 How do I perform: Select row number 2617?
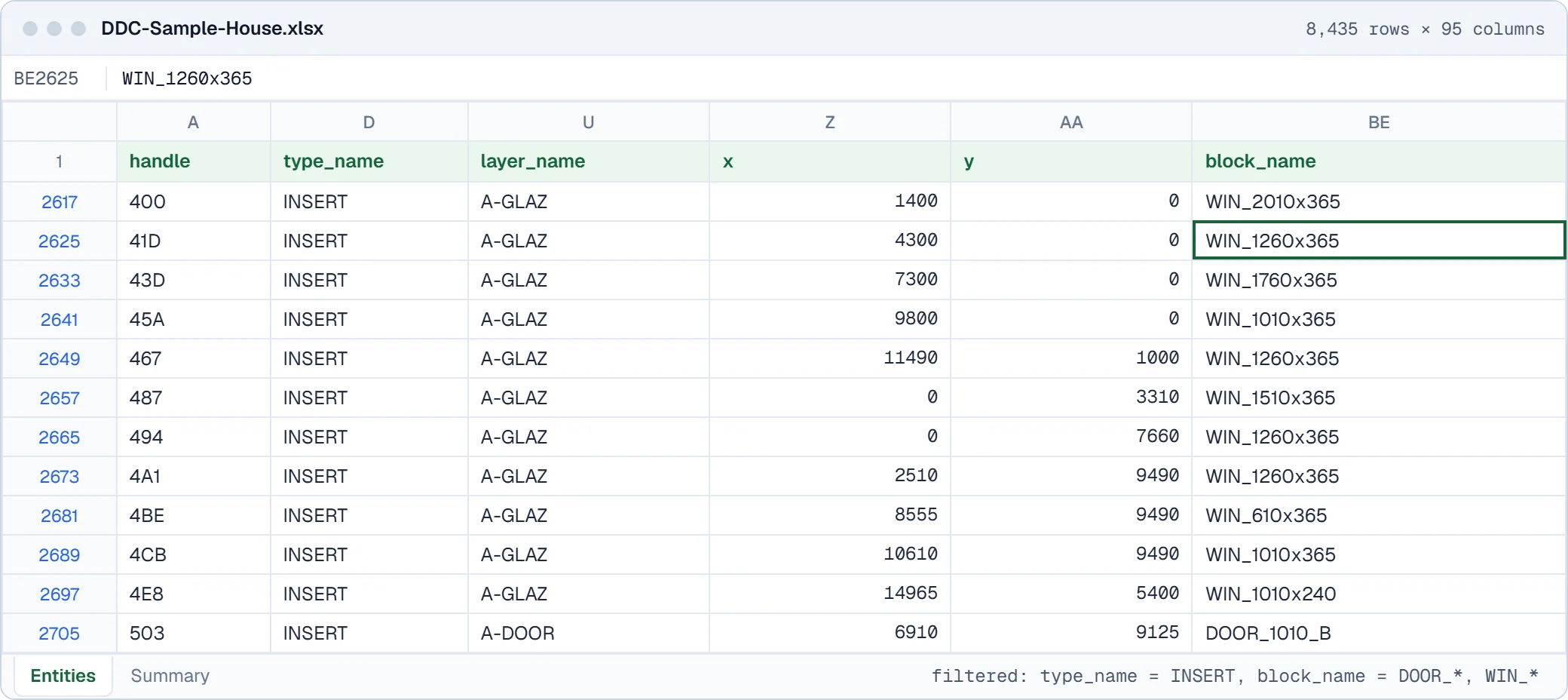click(60, 202)
